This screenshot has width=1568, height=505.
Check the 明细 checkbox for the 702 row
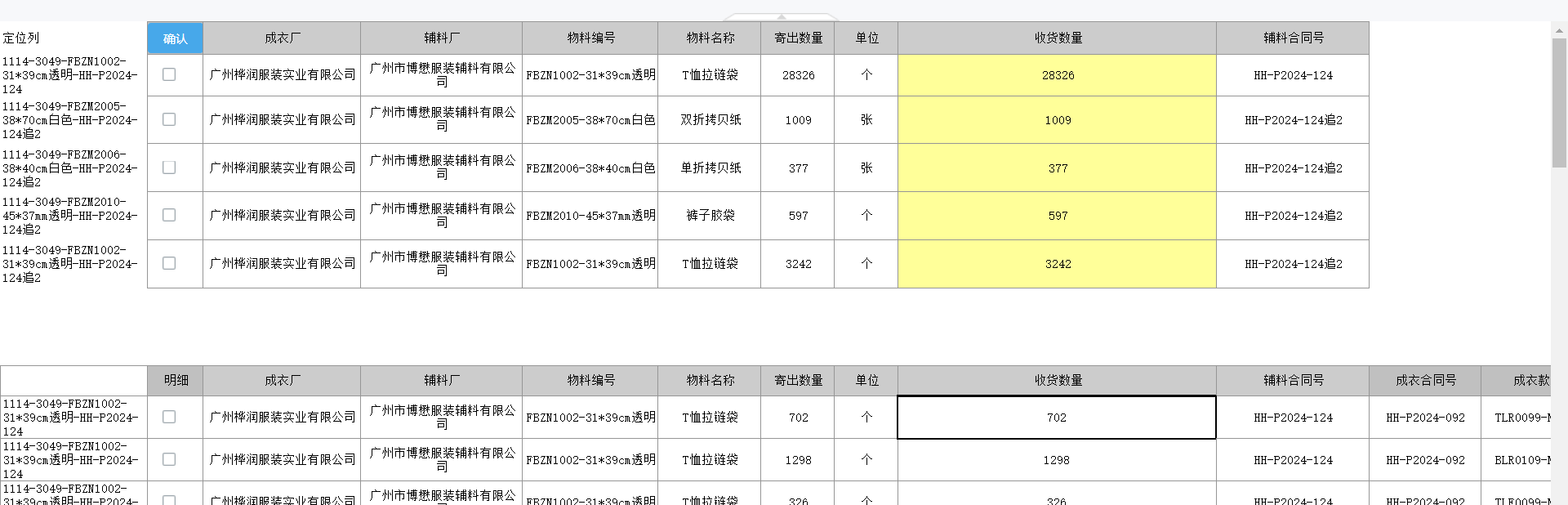pos(169,417)
